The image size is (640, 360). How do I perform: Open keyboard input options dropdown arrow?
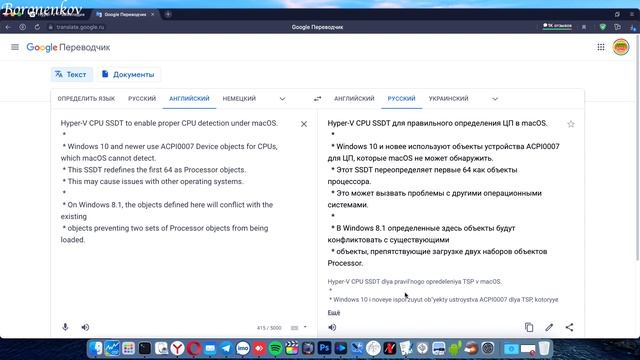coord(305,327)
